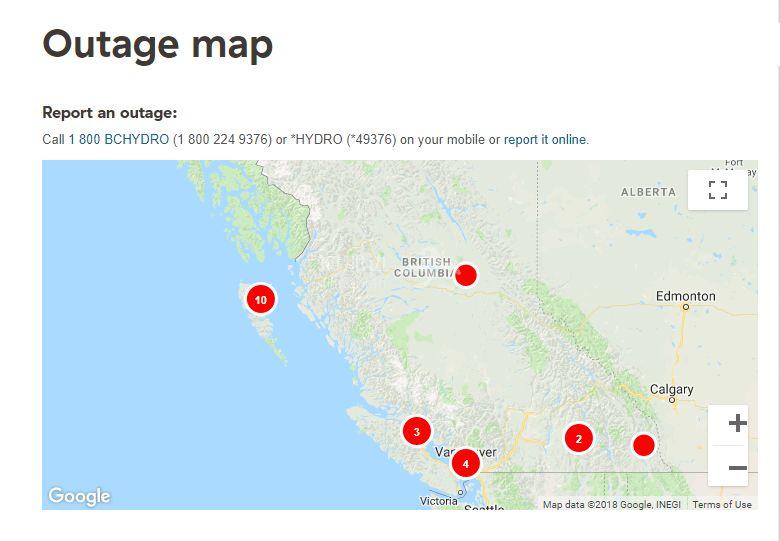Click red outage marker beside British Columbia label
This screenshot has height=541, width=780.
tap(465, 275)
